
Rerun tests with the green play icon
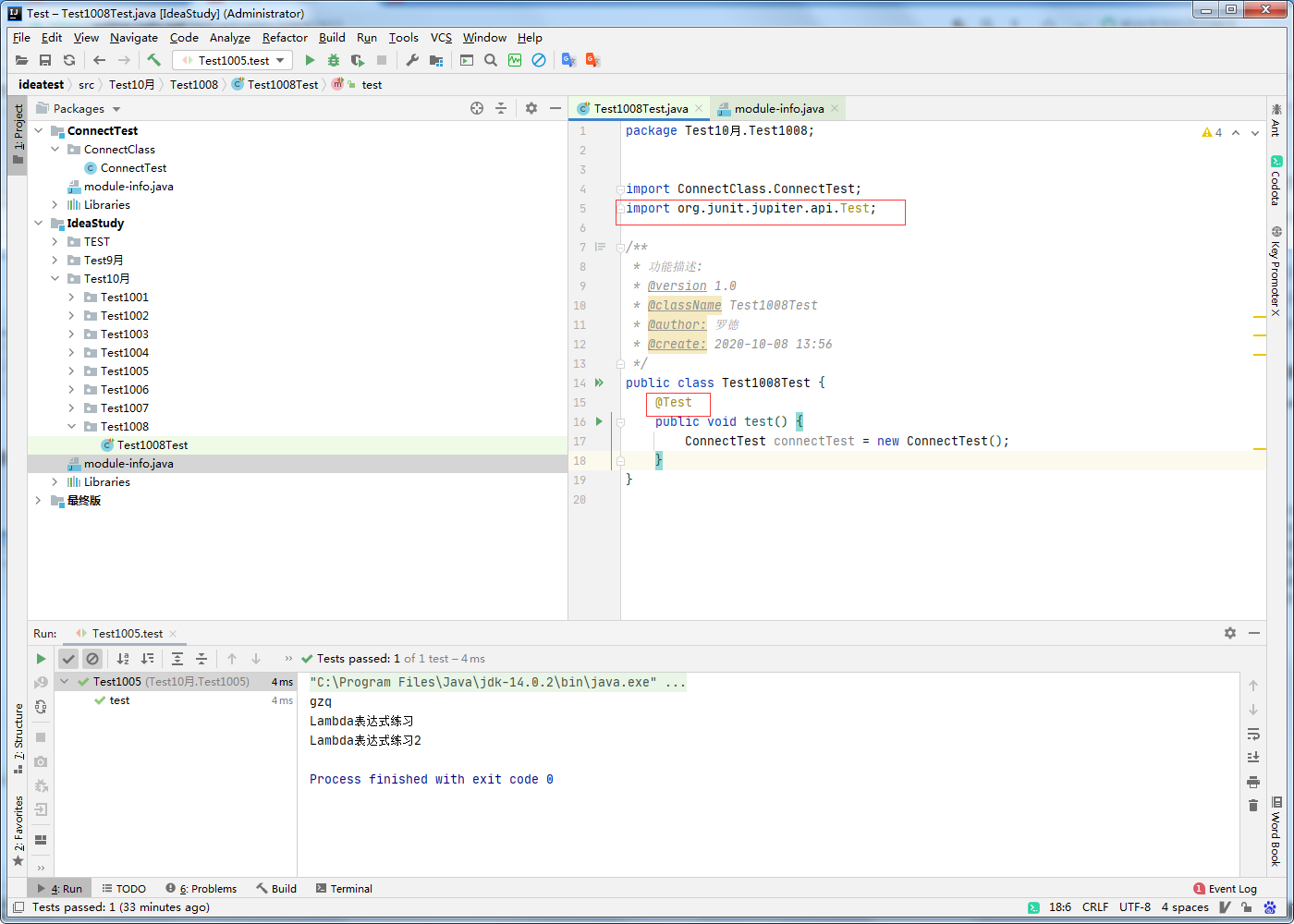pyautogui.click(x=41, y=658)
